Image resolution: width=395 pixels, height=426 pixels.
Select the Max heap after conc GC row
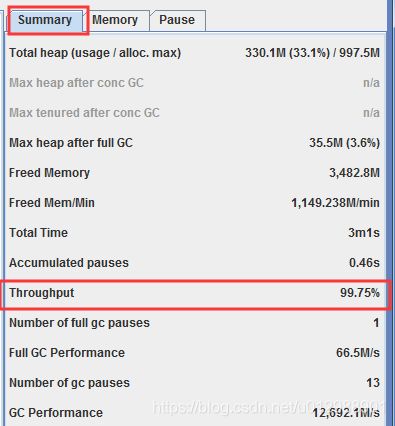pos(195,83)
